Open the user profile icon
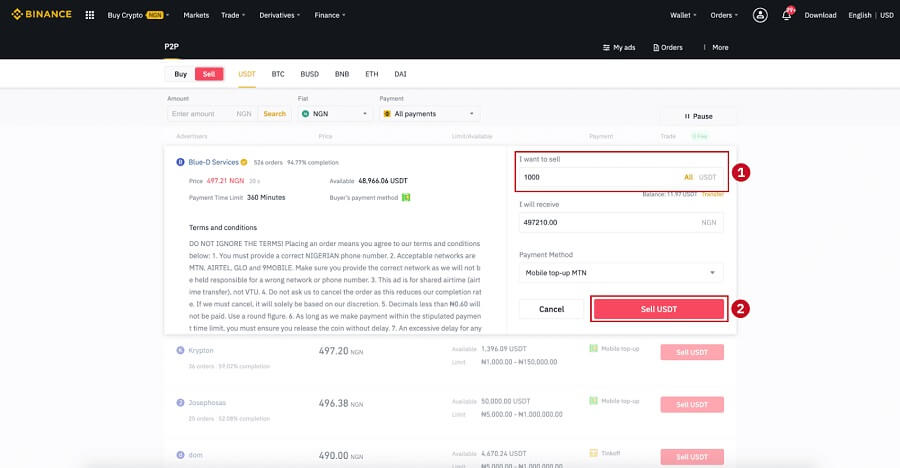This screenshot has width=900, height=468. (x=760, y=15)
